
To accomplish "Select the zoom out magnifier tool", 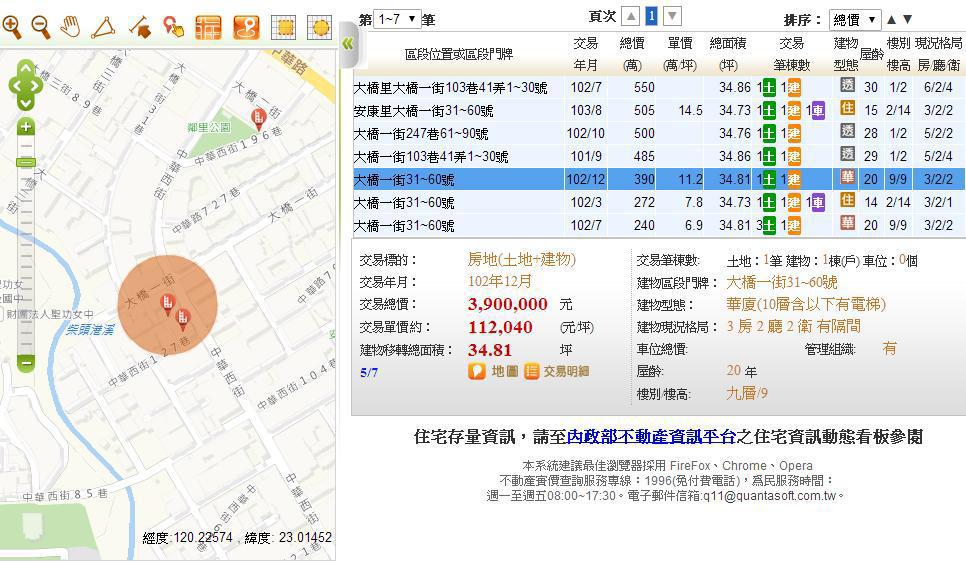I will click(41, 27).
